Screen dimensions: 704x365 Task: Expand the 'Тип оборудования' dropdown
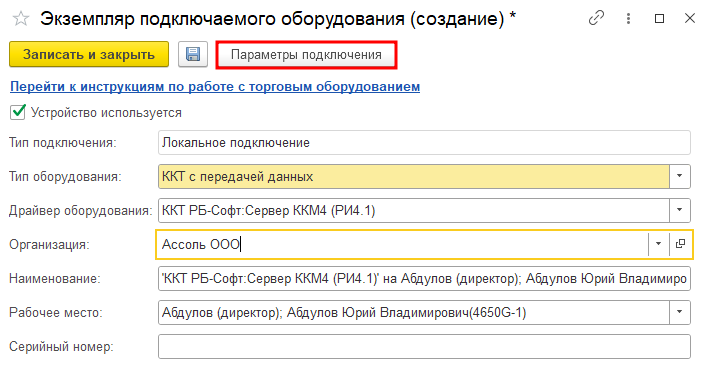(680, 176)
